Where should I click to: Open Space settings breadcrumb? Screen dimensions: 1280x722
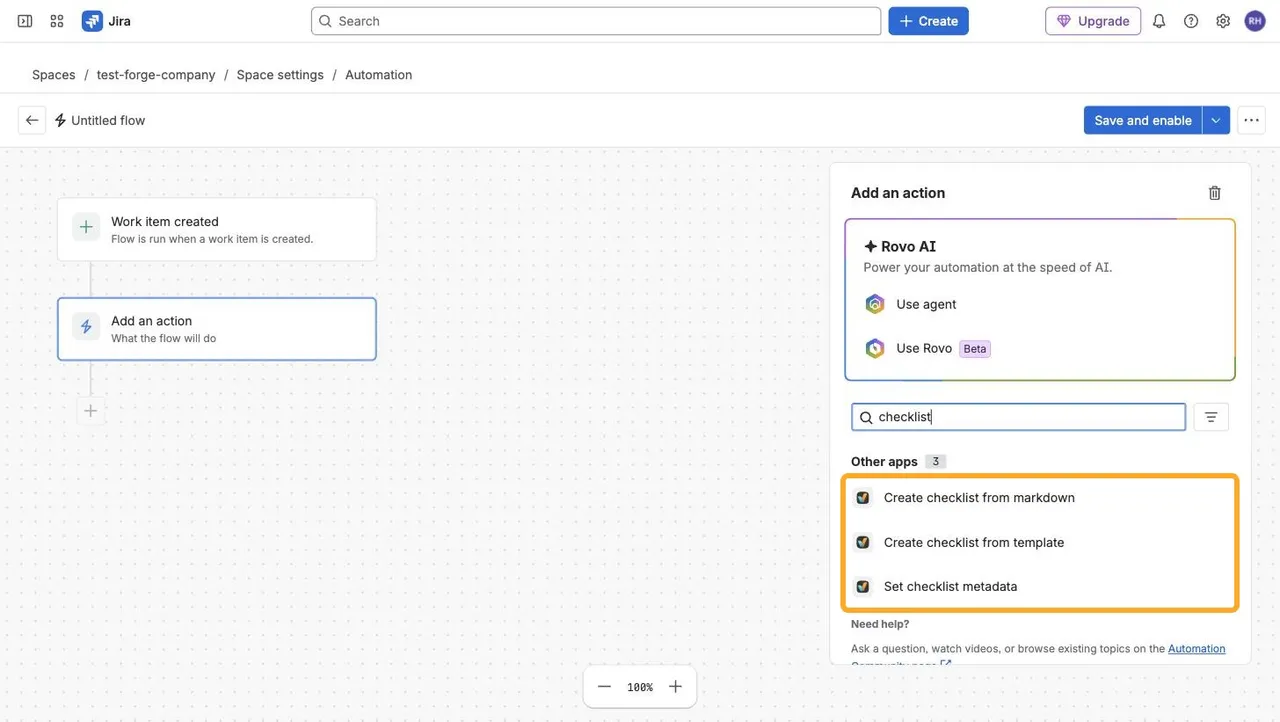click(280, 75)
